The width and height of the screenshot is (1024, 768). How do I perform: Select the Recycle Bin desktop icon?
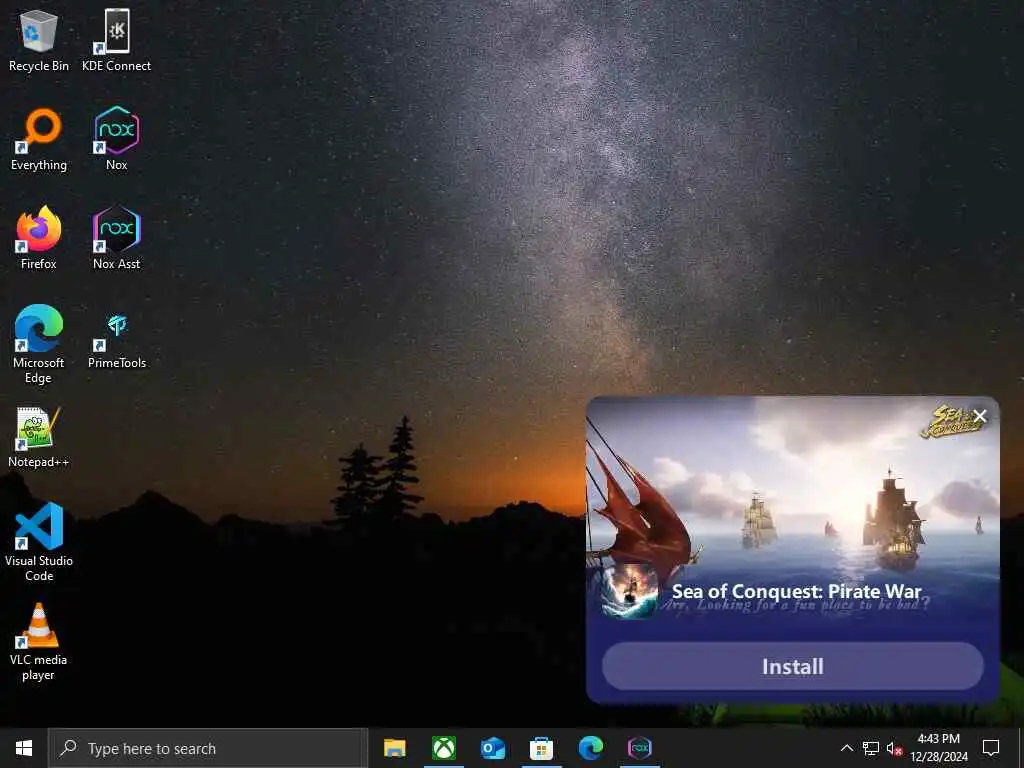tap(39, 41)
